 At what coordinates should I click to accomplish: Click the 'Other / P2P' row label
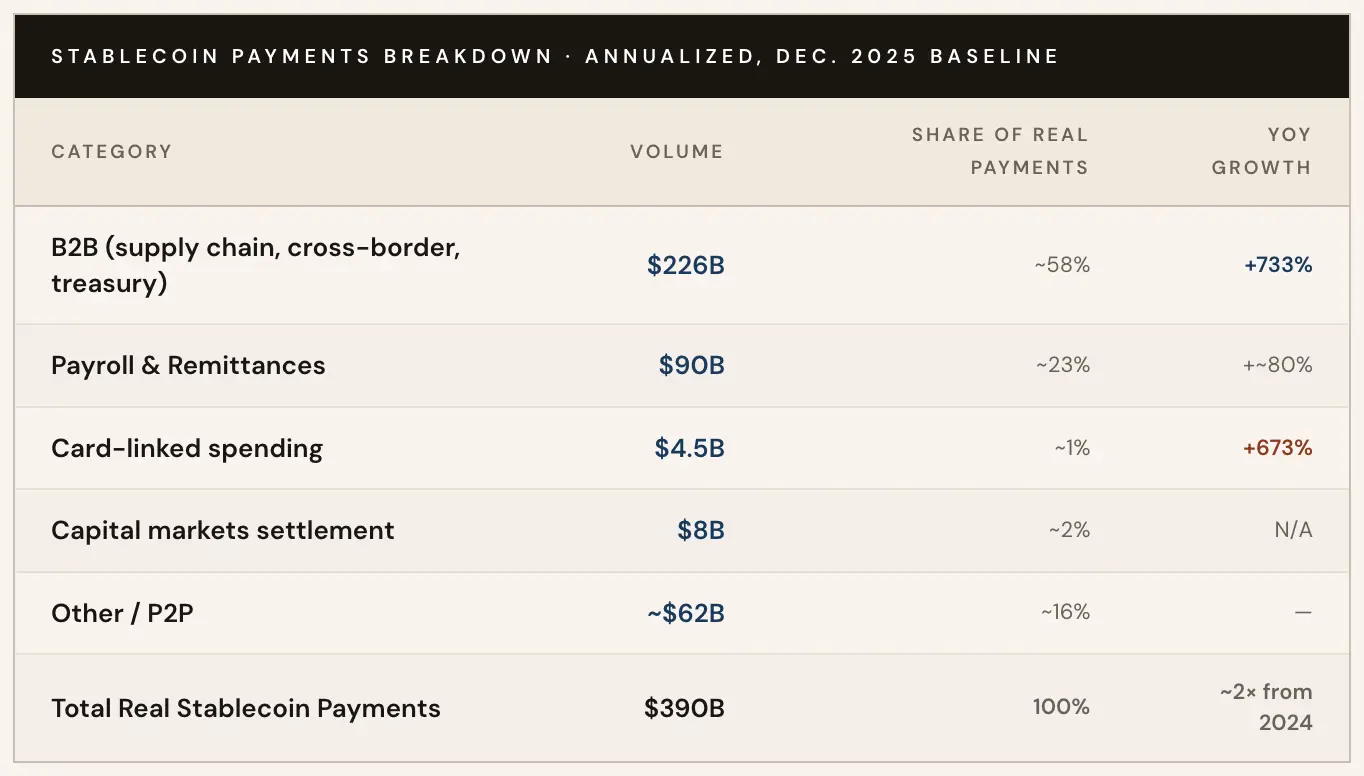pos(122,613)
